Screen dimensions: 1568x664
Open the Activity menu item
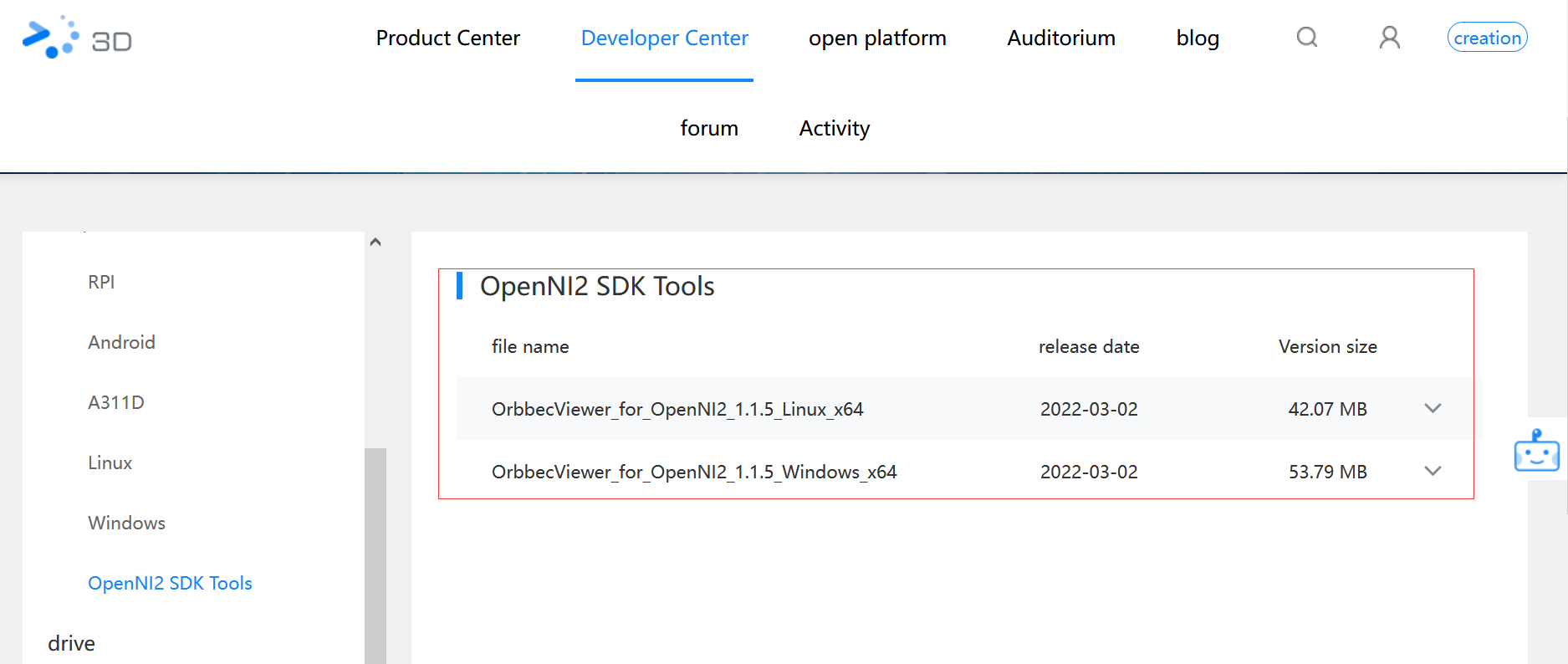tap(835, 128)
